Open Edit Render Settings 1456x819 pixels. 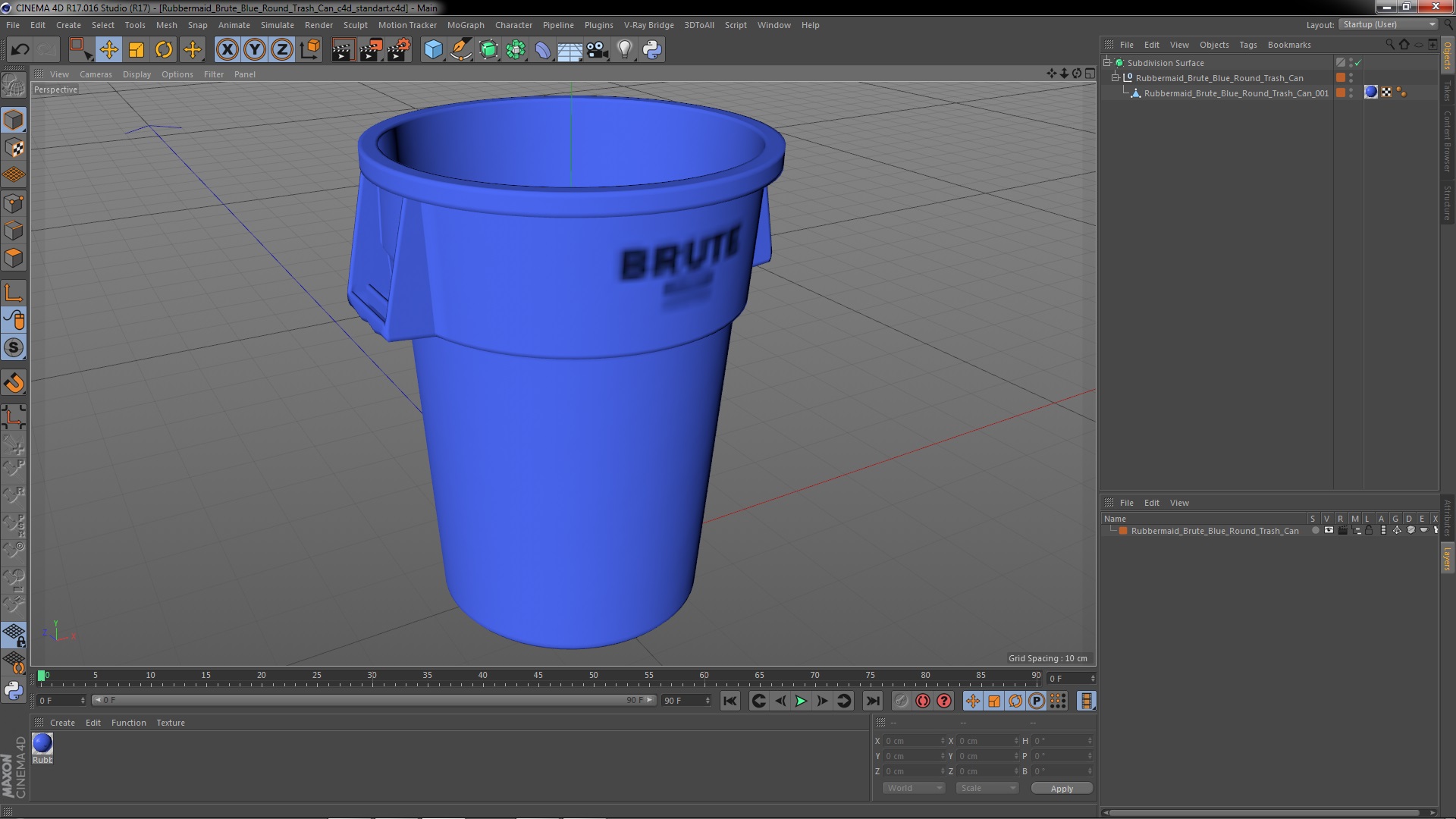[x=399, y=50]
